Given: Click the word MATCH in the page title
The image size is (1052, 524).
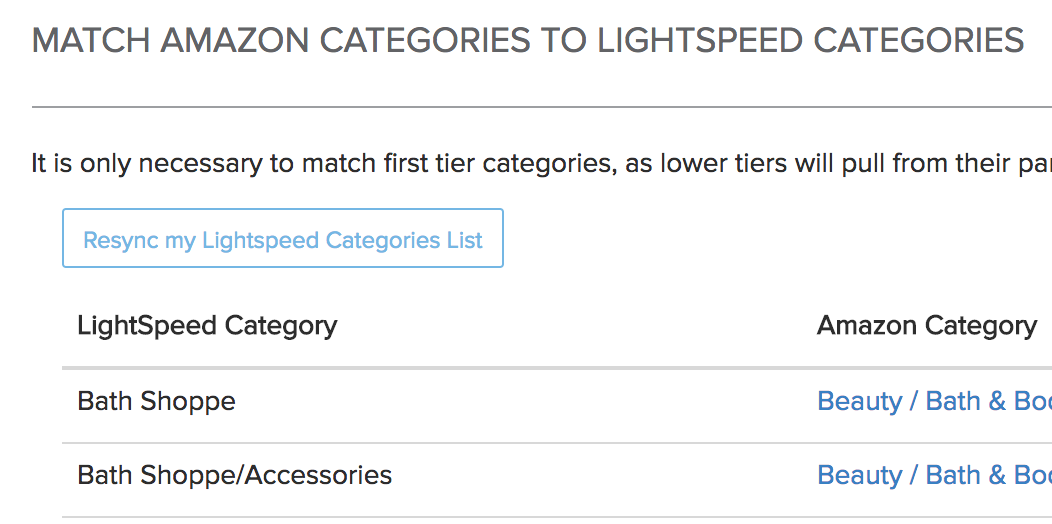Looking at the screenshot, I should point(92,41).
